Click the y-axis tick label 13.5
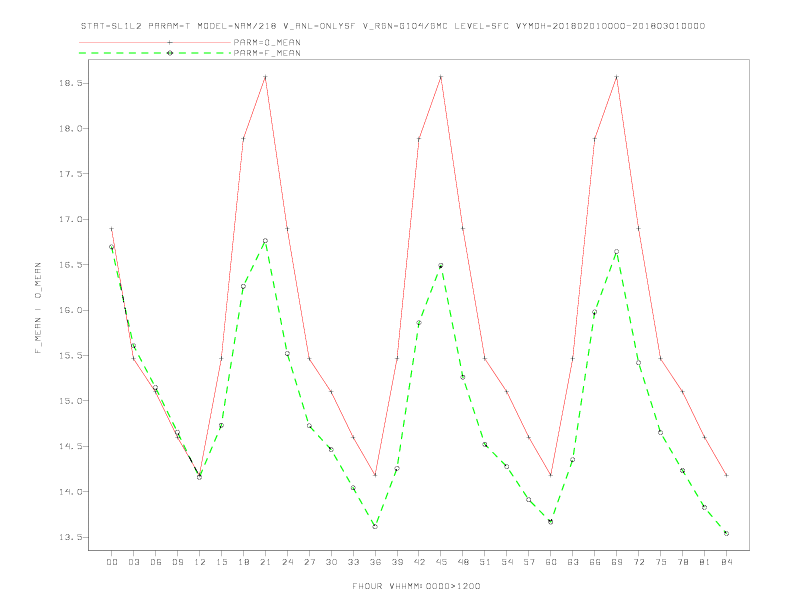792x612 pixels. [71, 537]
